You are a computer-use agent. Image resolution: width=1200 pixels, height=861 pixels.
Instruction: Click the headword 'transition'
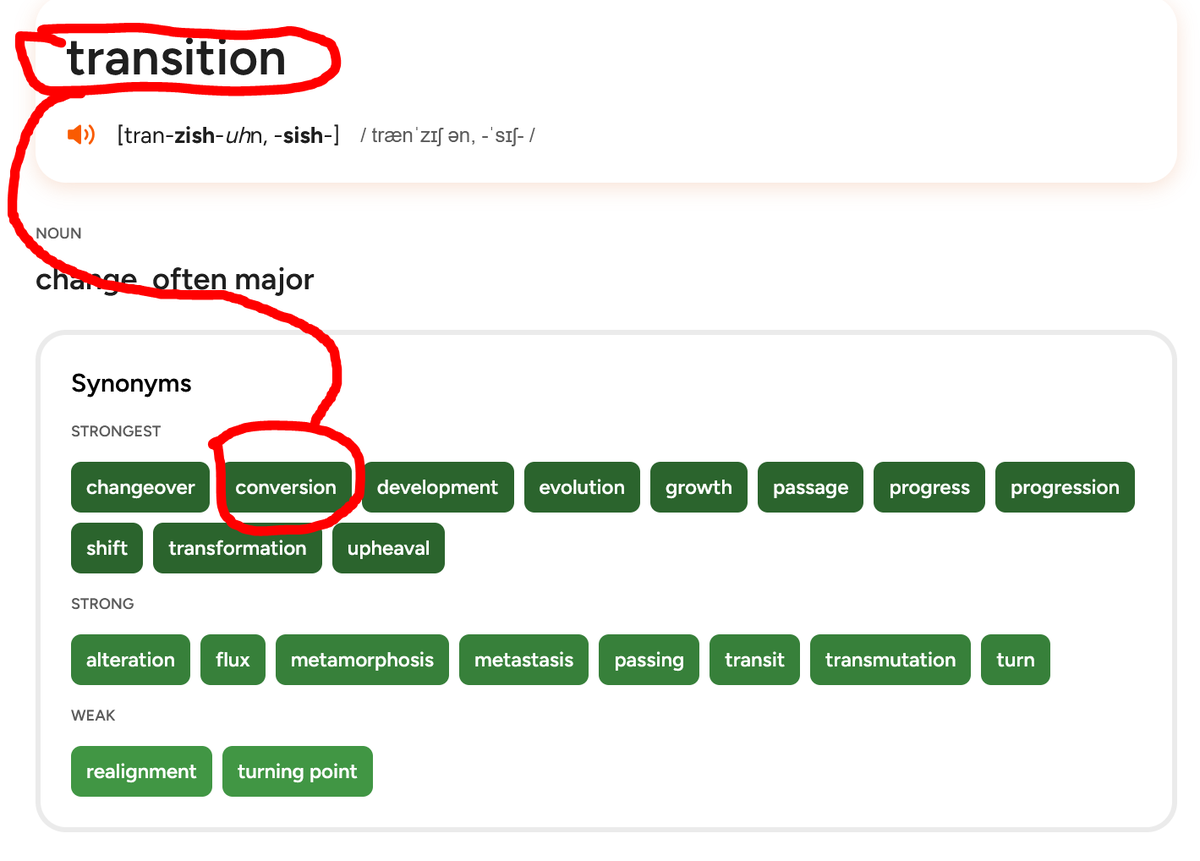coord(176,58)
